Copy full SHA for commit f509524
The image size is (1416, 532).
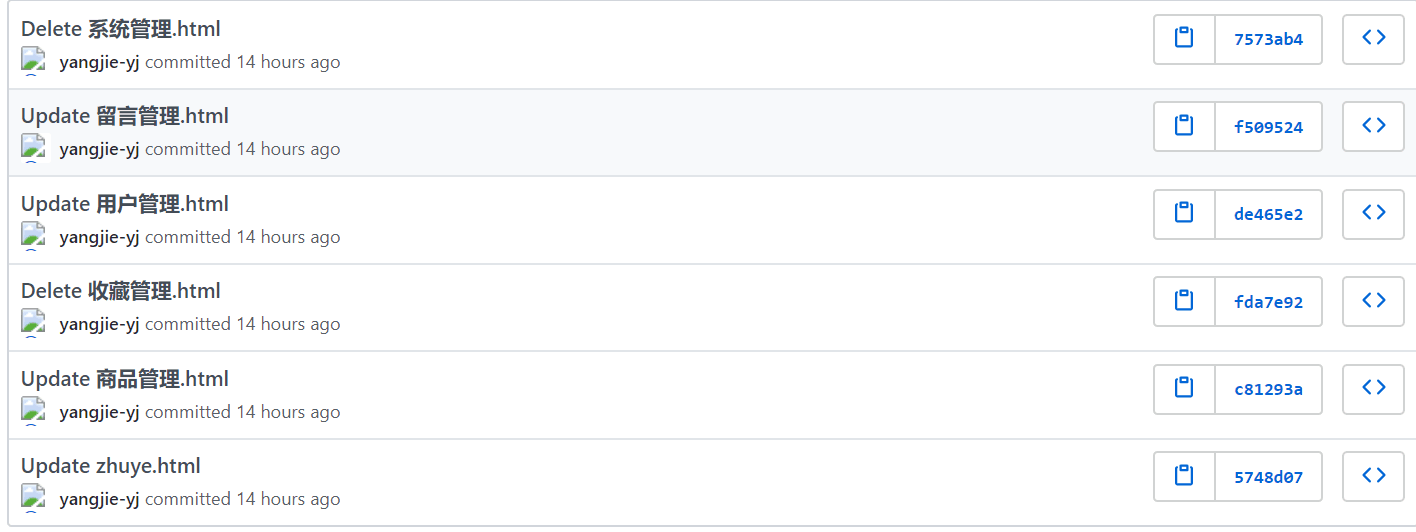1184,126
